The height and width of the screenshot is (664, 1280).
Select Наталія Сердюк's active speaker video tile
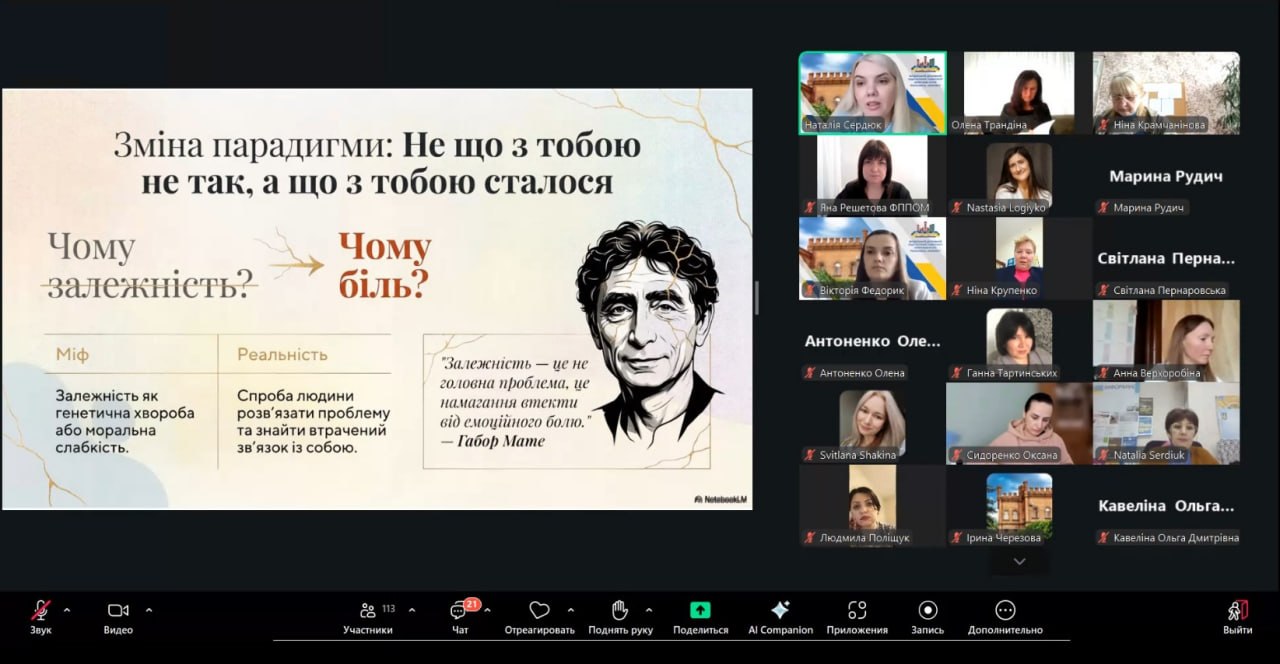point(873,92)
